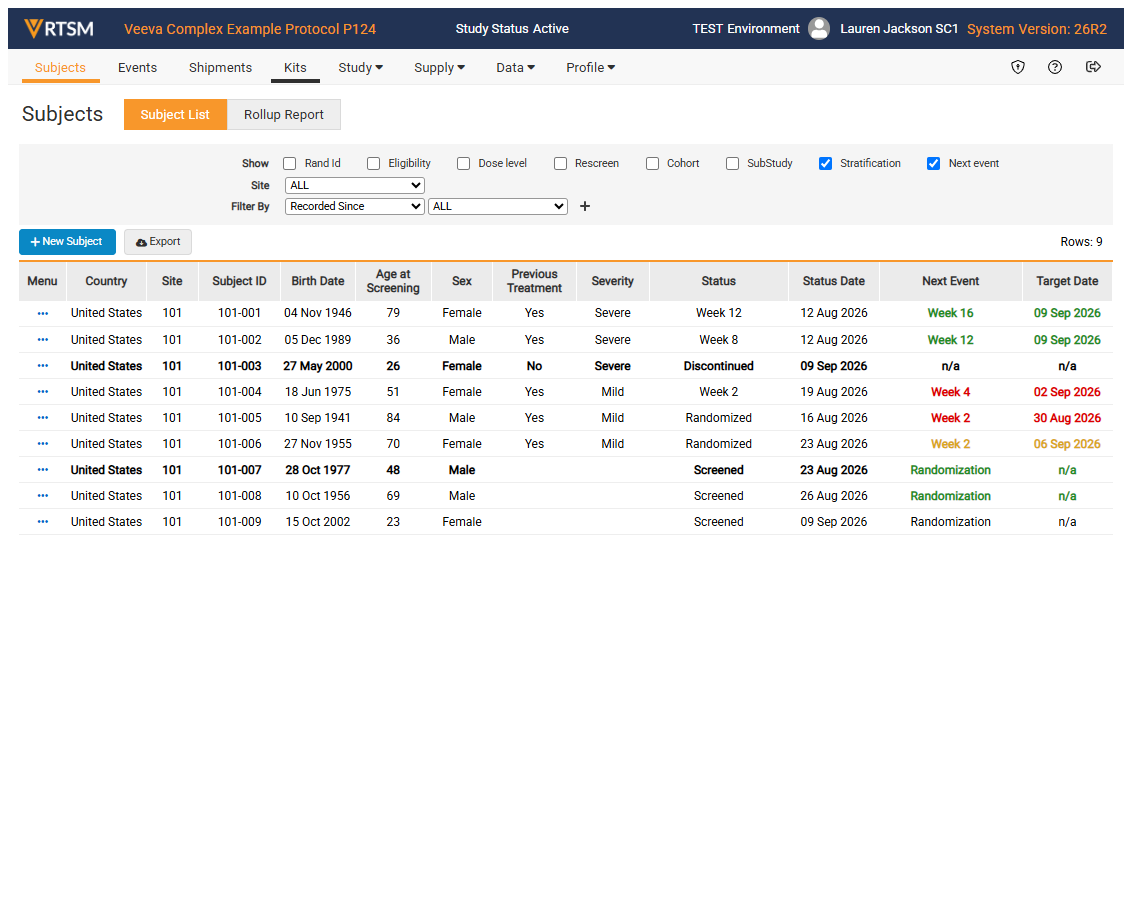1132x920 pixels.
Task: Enable the SubStudy checkbox
Action: 732,163
